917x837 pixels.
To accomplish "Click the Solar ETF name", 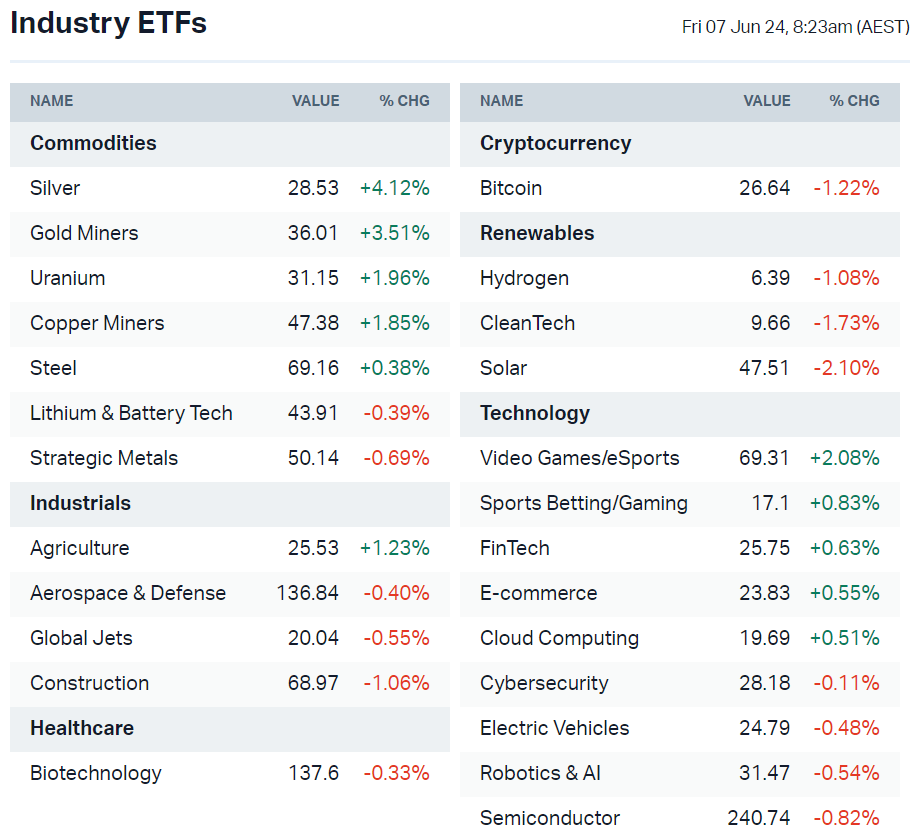I will pyautogui.click(x=503, y=368).
